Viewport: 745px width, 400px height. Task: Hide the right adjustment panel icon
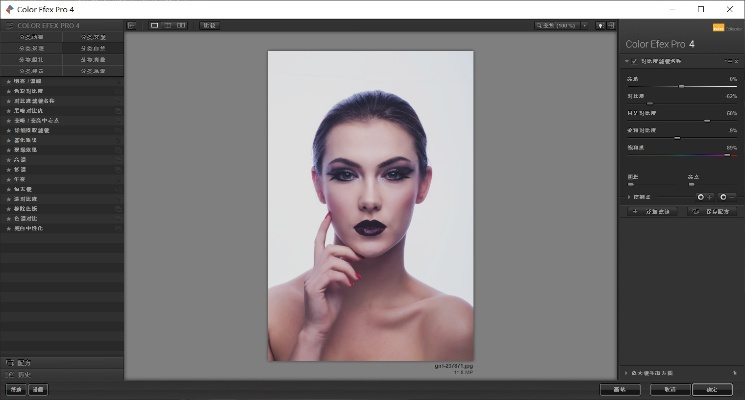610,24
